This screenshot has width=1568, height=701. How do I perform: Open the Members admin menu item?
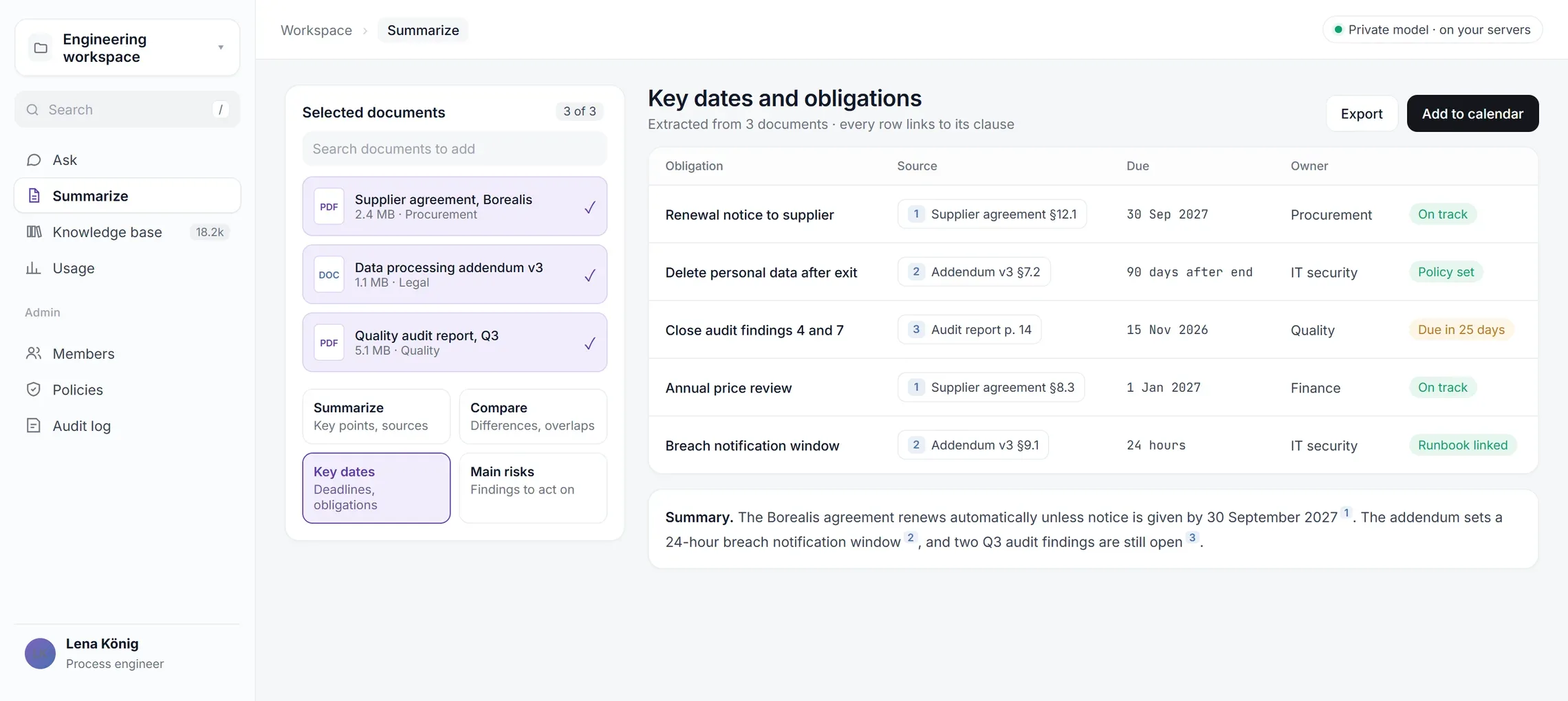[127, 353]
